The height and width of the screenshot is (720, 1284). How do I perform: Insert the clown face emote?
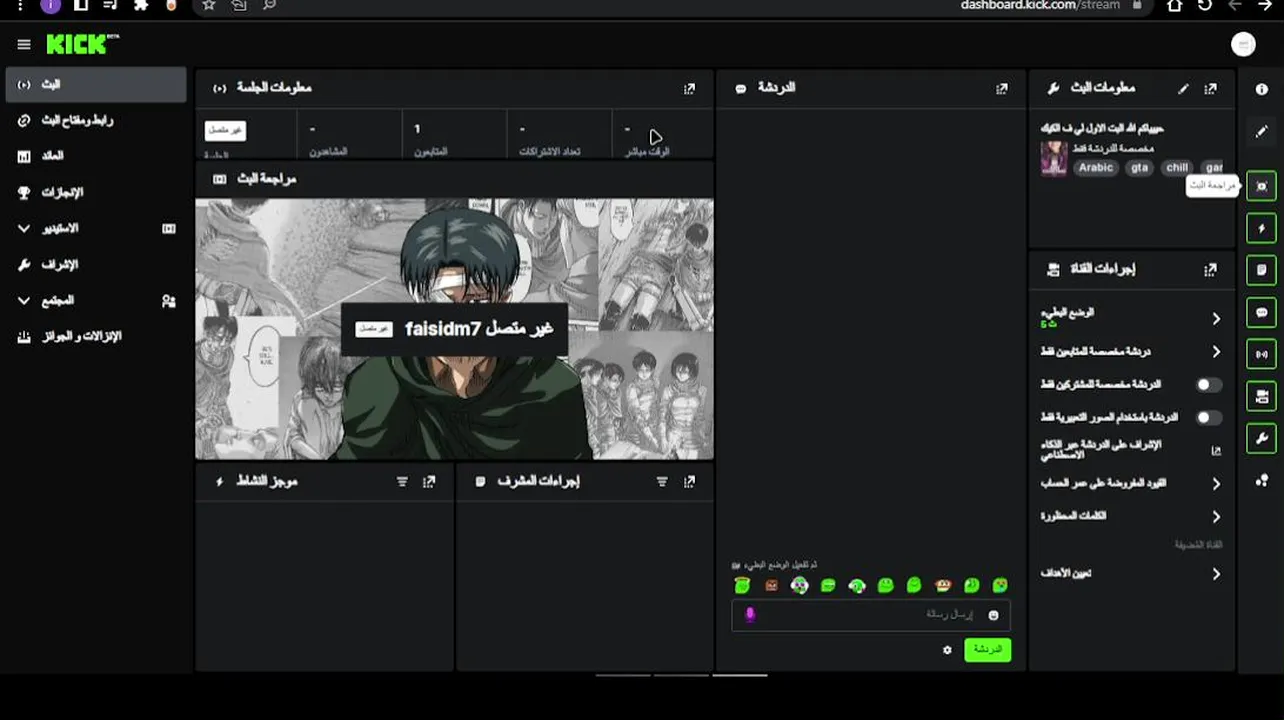799,586
